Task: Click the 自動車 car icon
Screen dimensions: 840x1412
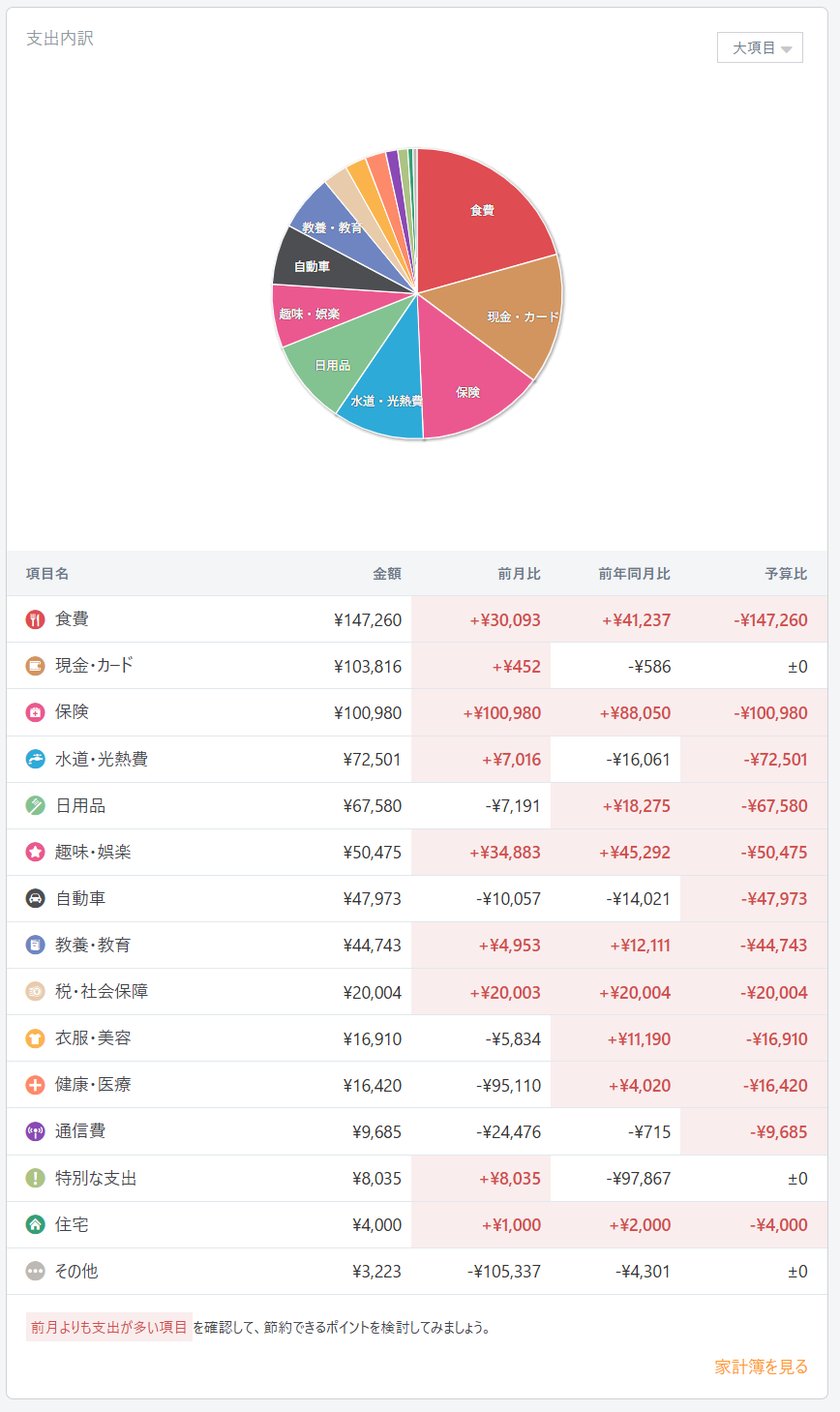Action: (x=36, y=899)
